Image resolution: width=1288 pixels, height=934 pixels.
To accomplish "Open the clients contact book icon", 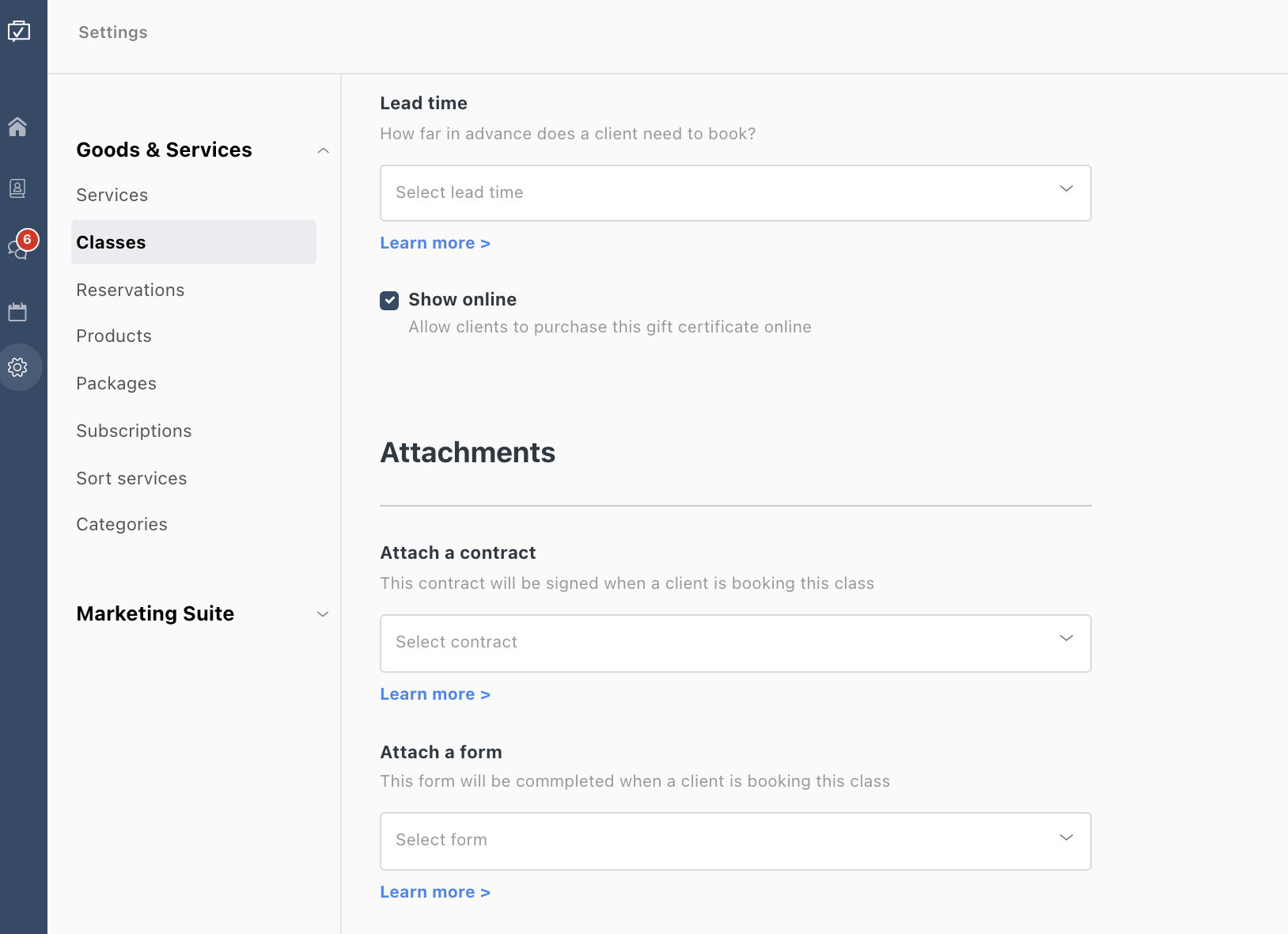I will click(17, 188).
